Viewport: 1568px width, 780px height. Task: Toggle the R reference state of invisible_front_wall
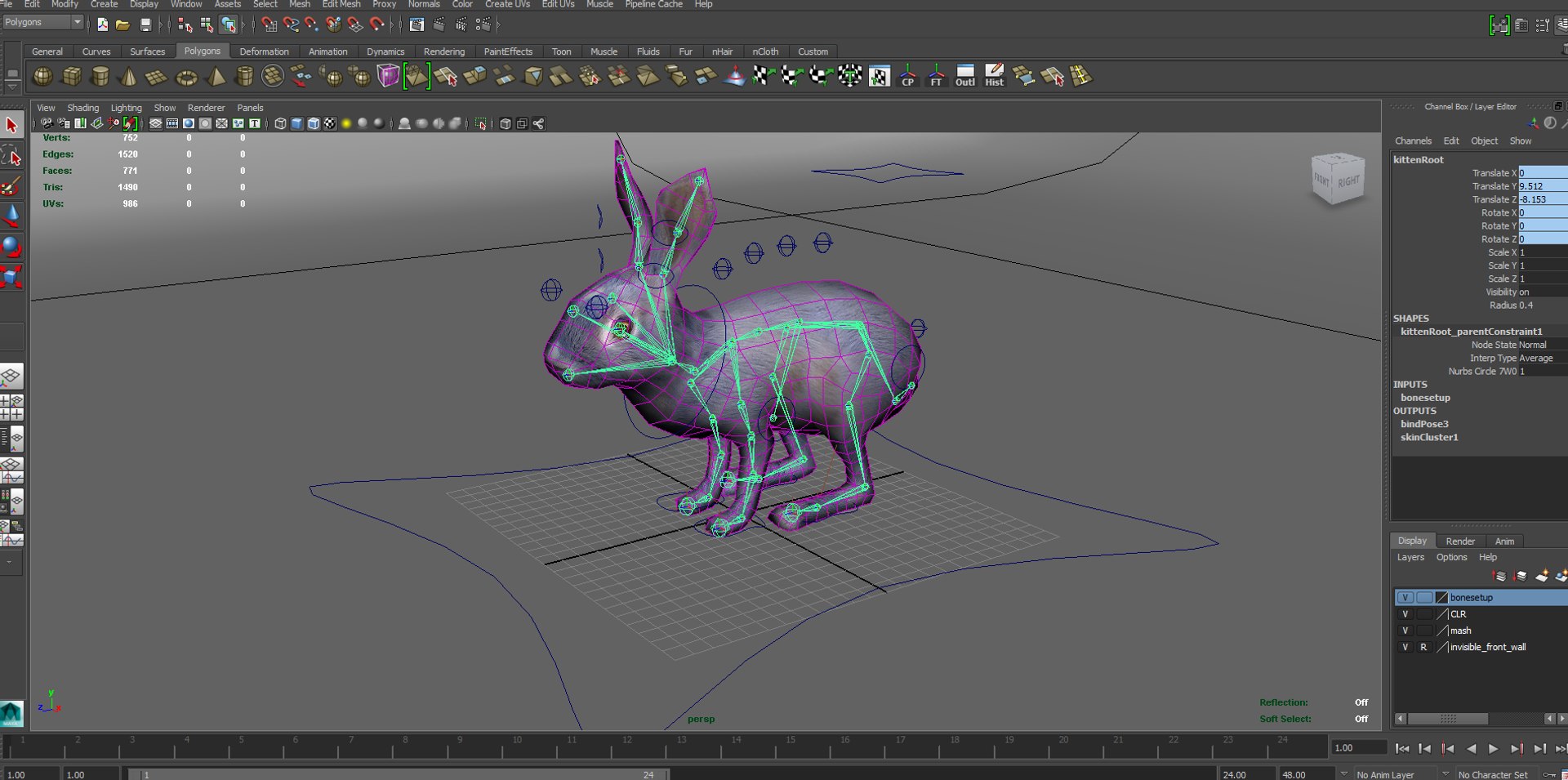[x=1423, y=647]
